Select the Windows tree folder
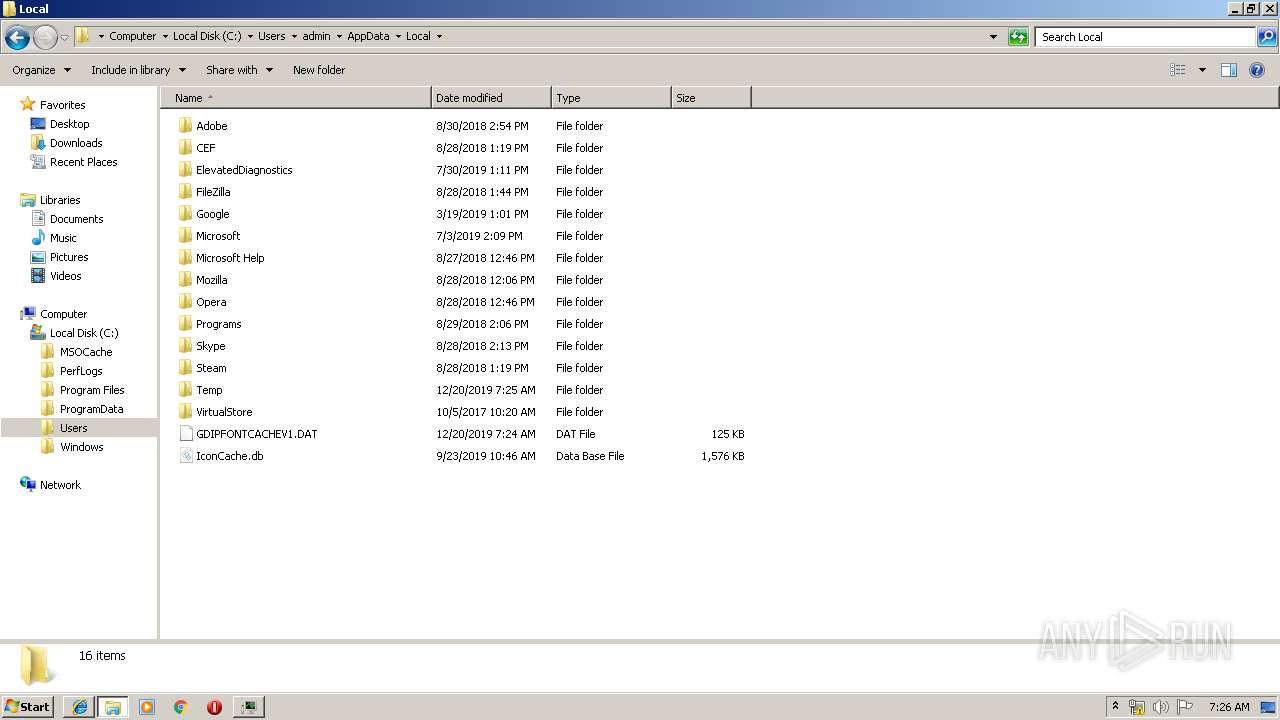Screen dimensions: 1280x720 click(81, 447)
